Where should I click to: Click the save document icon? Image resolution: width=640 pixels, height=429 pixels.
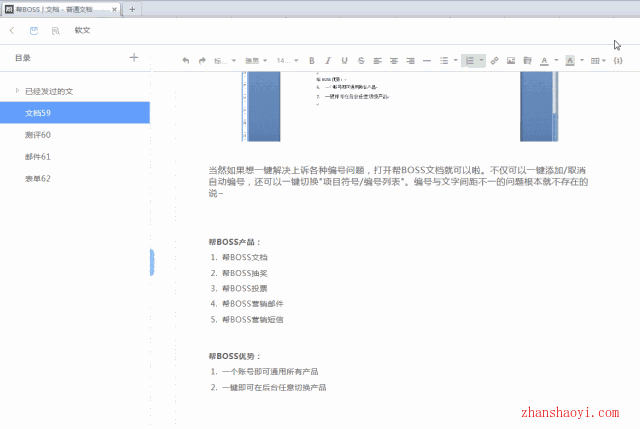click(x=34, y=31)
